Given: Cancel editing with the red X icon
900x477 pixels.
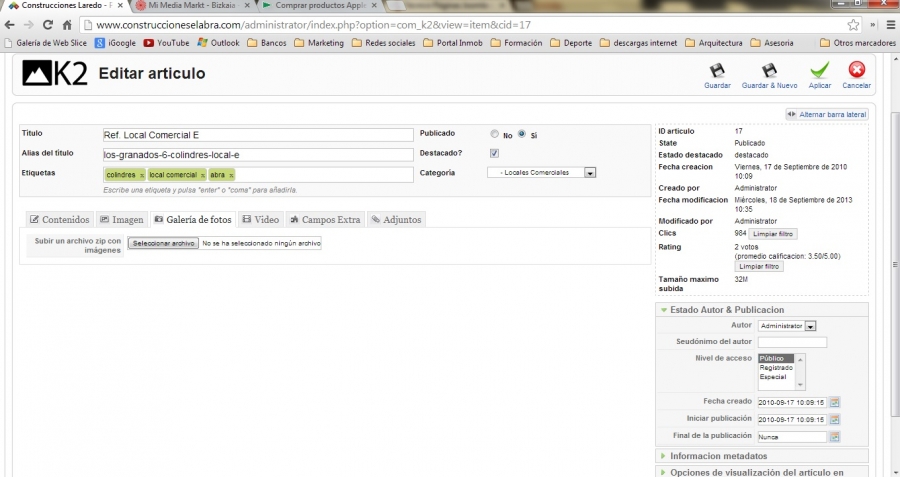Looking at the screenshot, I should pyautogui.click(x=856, y=69).
